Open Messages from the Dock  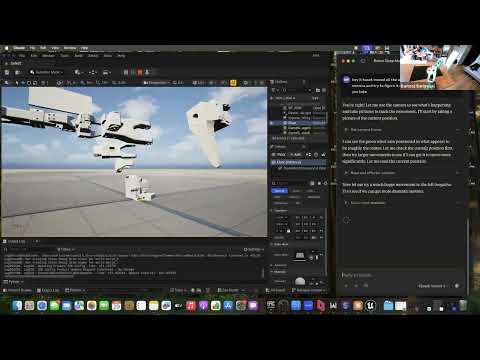pos(54,305)
